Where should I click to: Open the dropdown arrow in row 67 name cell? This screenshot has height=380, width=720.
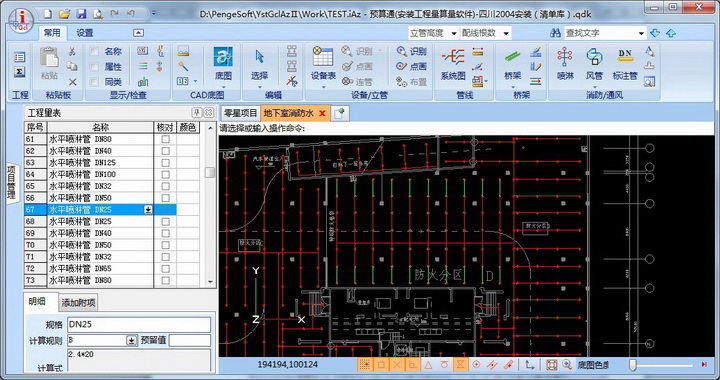[x=148, y=210]
